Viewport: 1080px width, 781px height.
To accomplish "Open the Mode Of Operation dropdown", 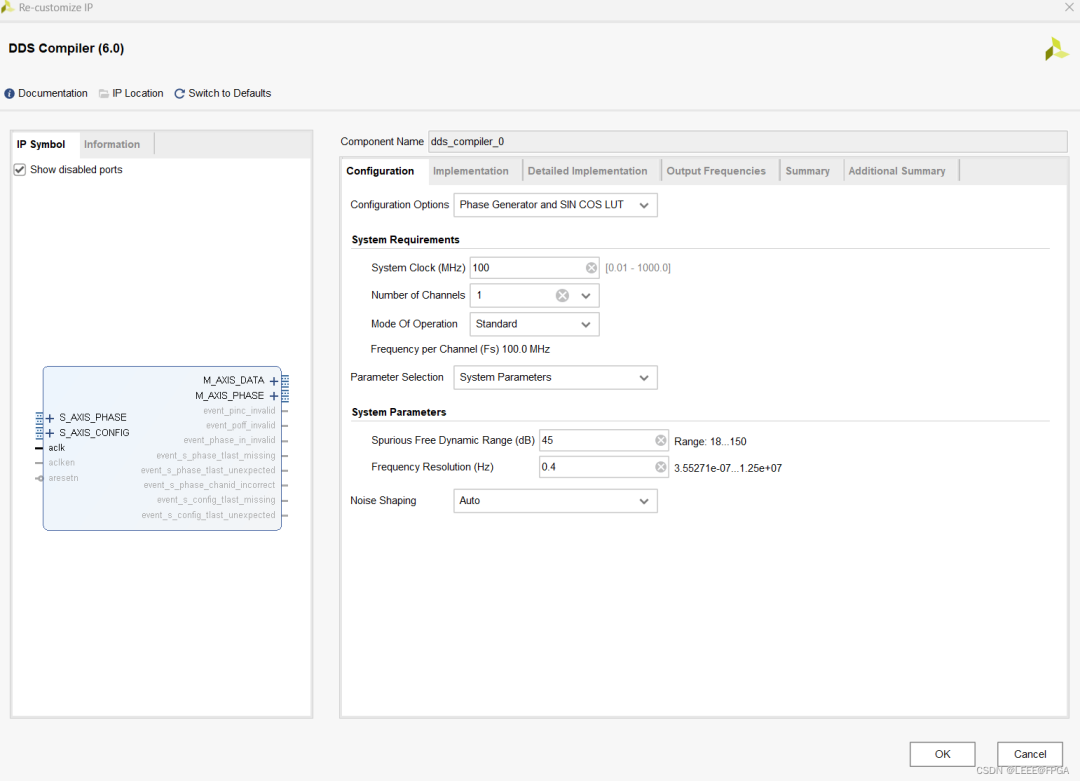I will [x=534, y=324].
